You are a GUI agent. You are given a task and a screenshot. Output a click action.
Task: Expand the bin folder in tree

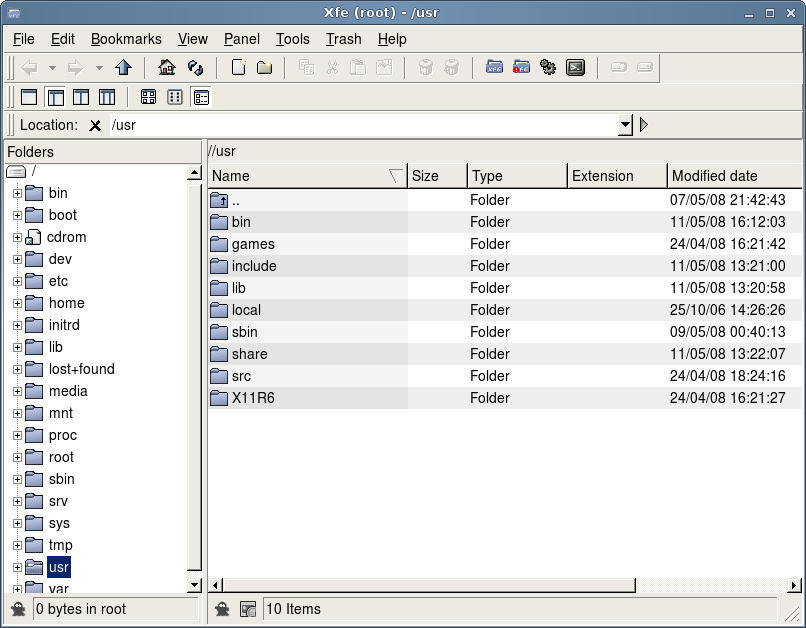pos(17,194)
